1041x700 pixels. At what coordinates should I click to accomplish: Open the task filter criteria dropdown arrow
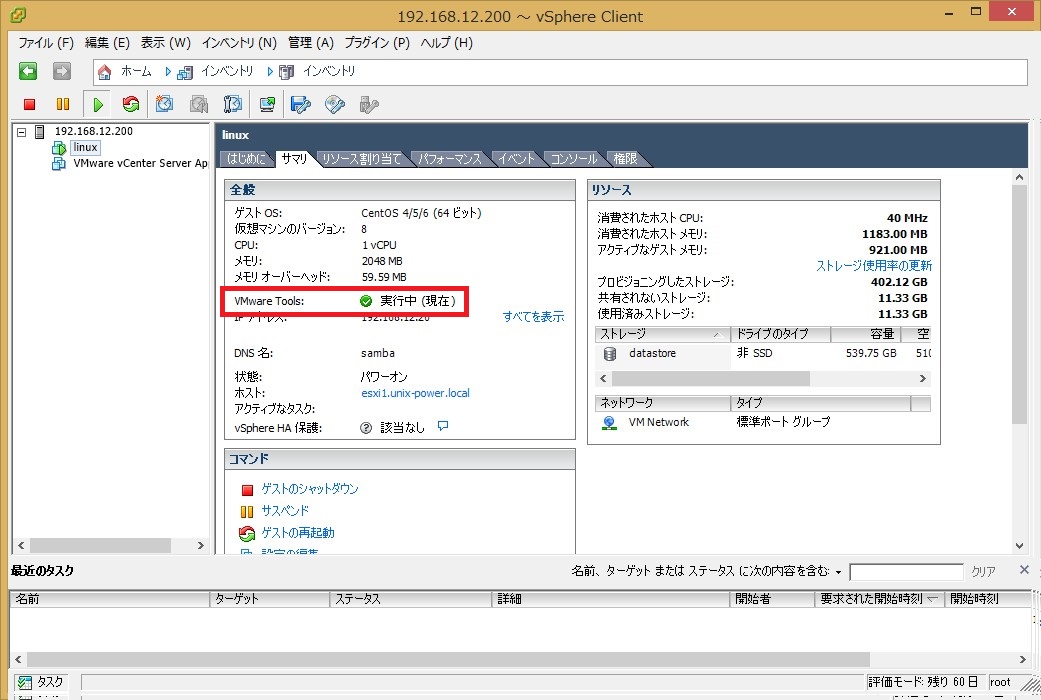click(x=839, y=572)
